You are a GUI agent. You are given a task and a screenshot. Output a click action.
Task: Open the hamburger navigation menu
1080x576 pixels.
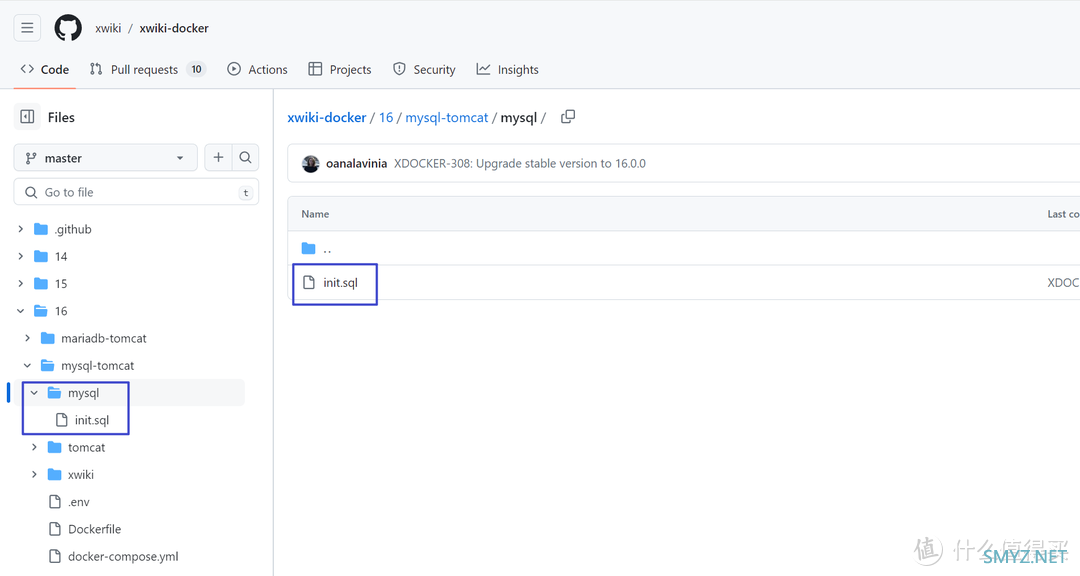tap(27, 28)
